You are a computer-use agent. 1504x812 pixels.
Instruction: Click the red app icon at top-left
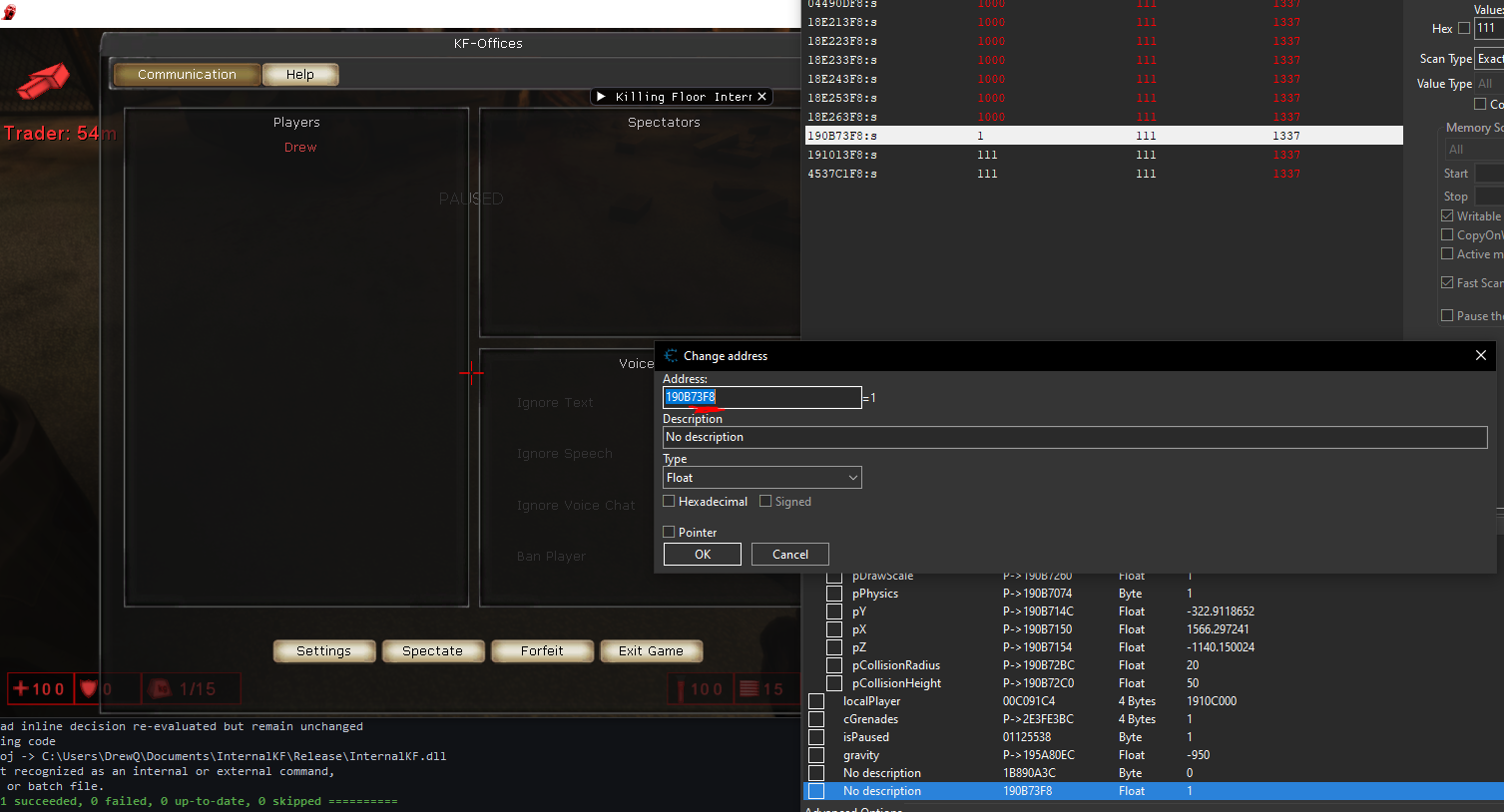(9, 12)
